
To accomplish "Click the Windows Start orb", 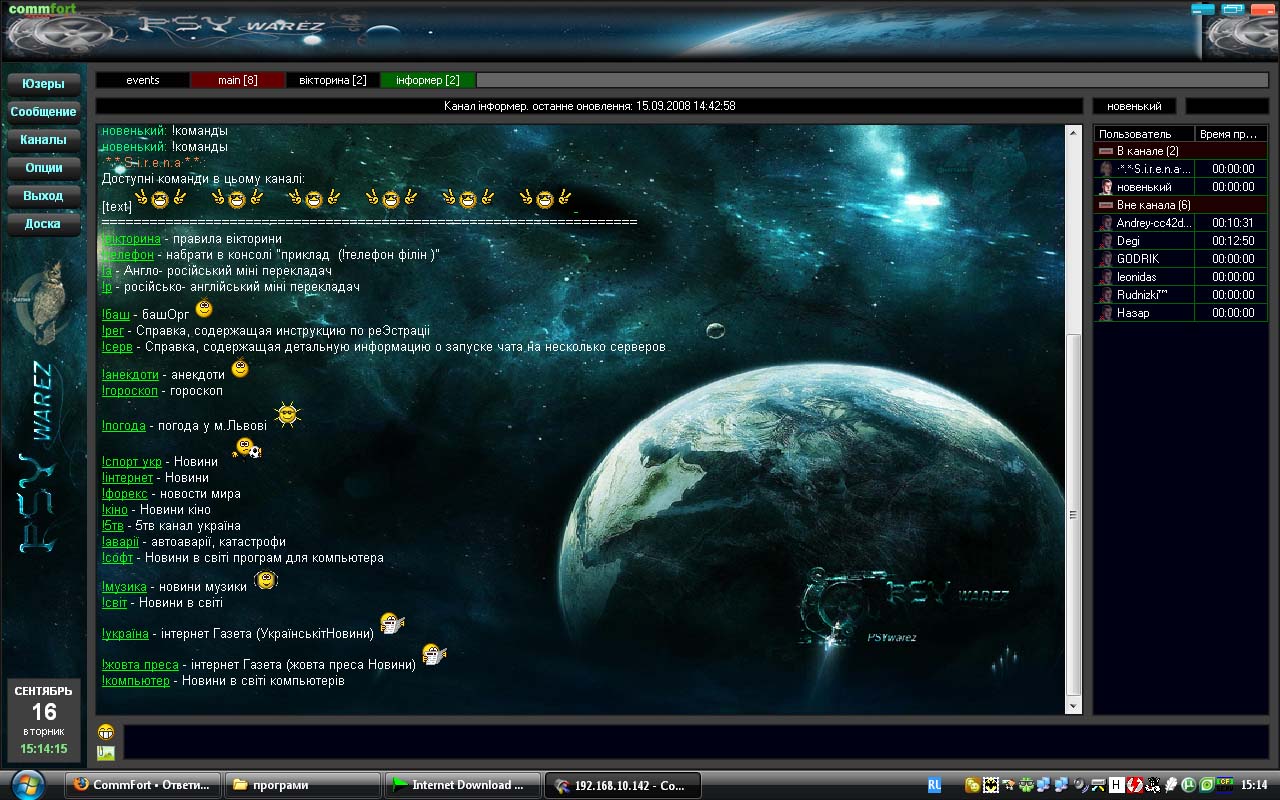I will [27, 783].
